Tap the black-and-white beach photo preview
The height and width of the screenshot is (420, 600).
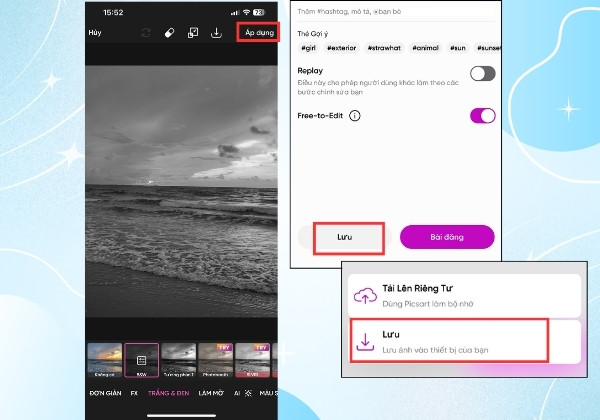pos(181,191)
